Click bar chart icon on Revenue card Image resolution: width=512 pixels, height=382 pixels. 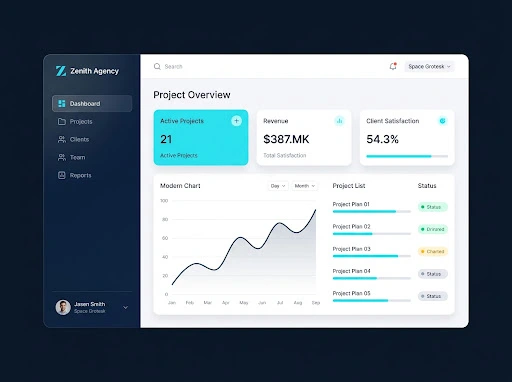[x=339, y=121]
